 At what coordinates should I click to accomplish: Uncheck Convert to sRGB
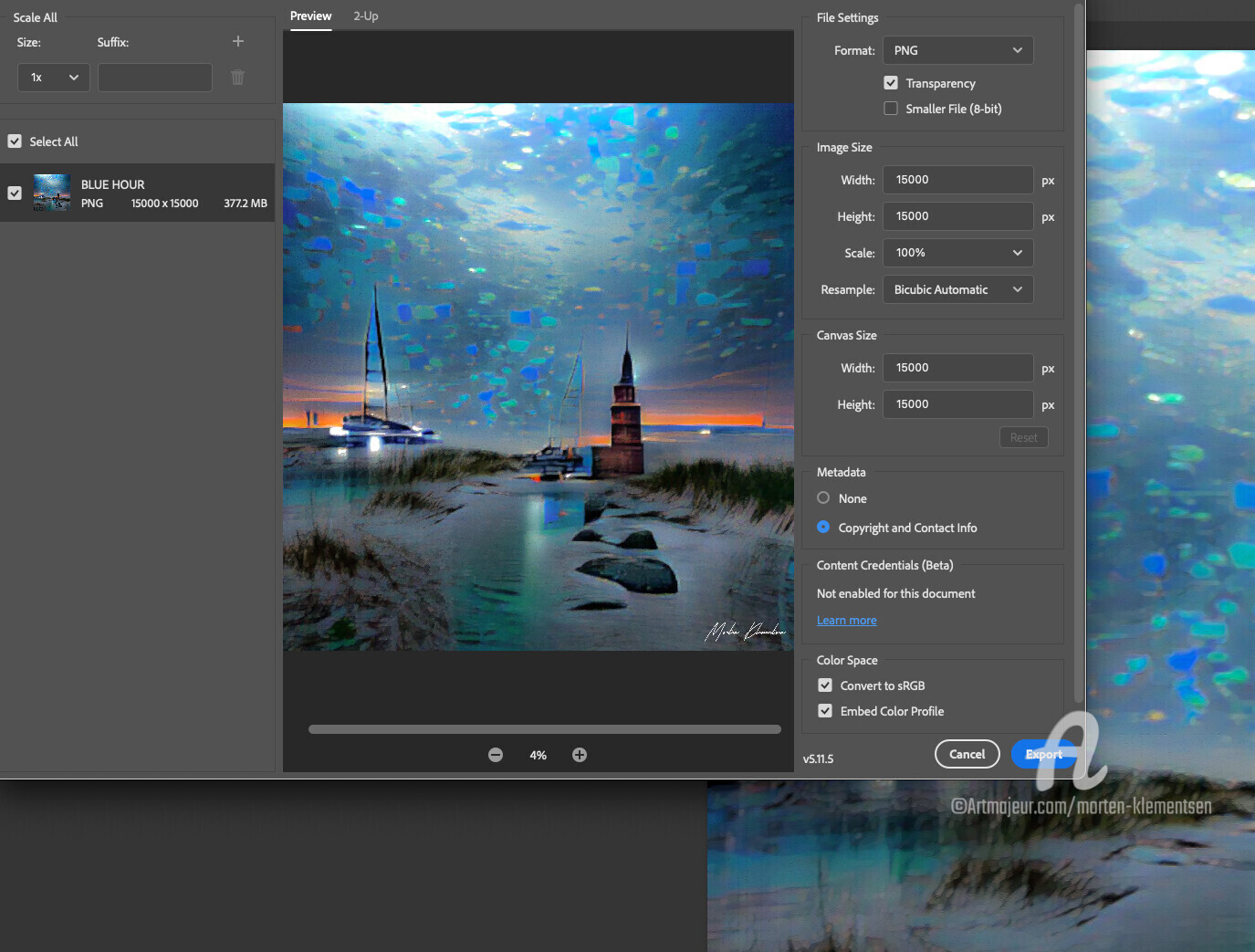pyautogui.click(x=825, y=685)
